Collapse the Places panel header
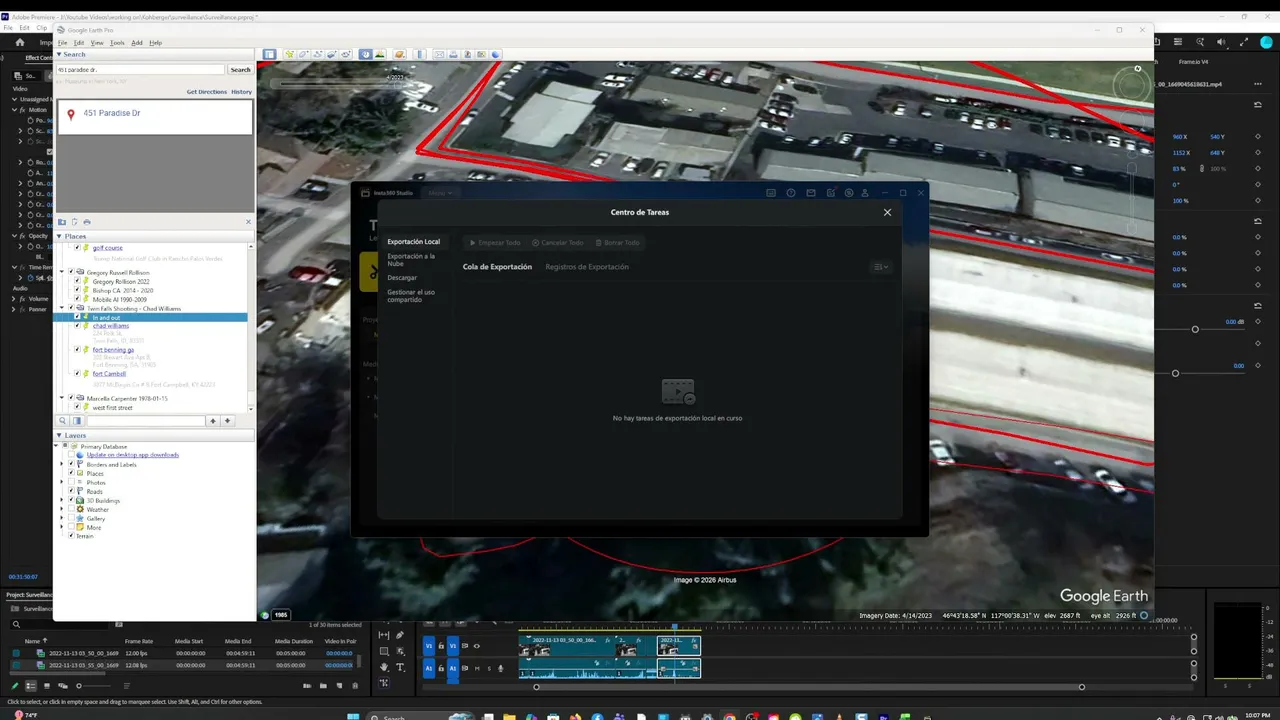The height and width of the screenshot is (720, 1280). click(x=59, y=237)
